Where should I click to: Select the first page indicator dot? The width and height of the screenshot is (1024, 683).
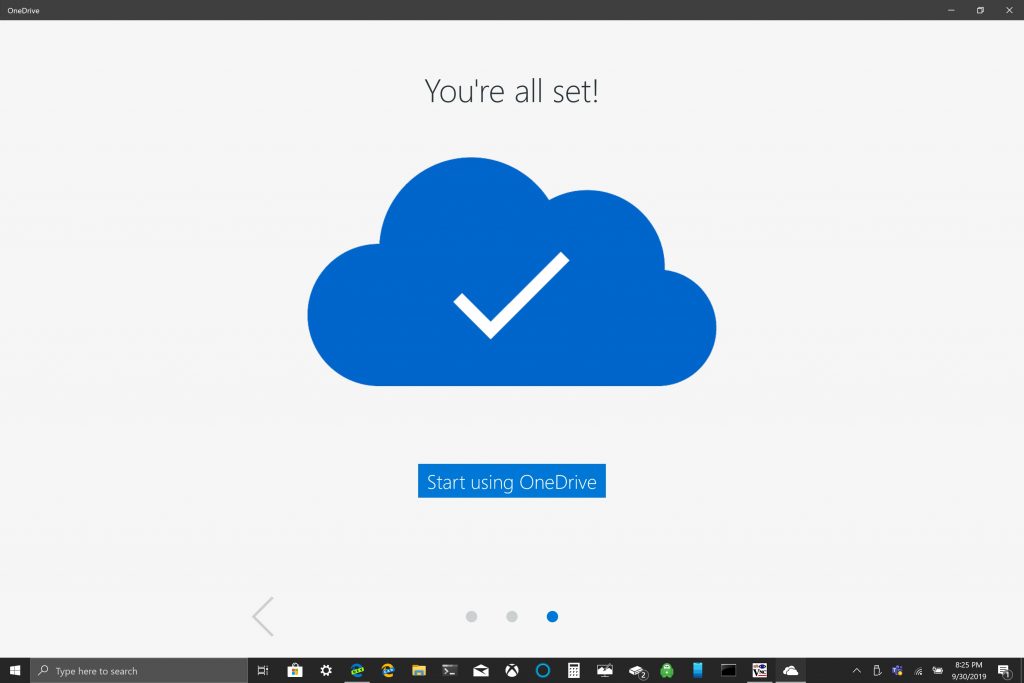[472, 616]
